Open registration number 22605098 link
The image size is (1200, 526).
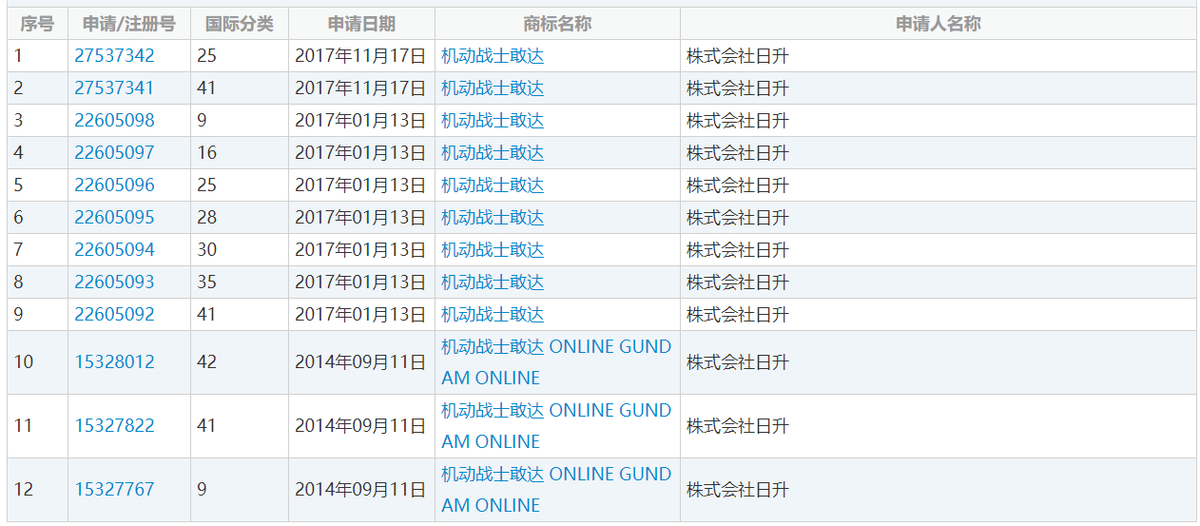tap(114, 121)
